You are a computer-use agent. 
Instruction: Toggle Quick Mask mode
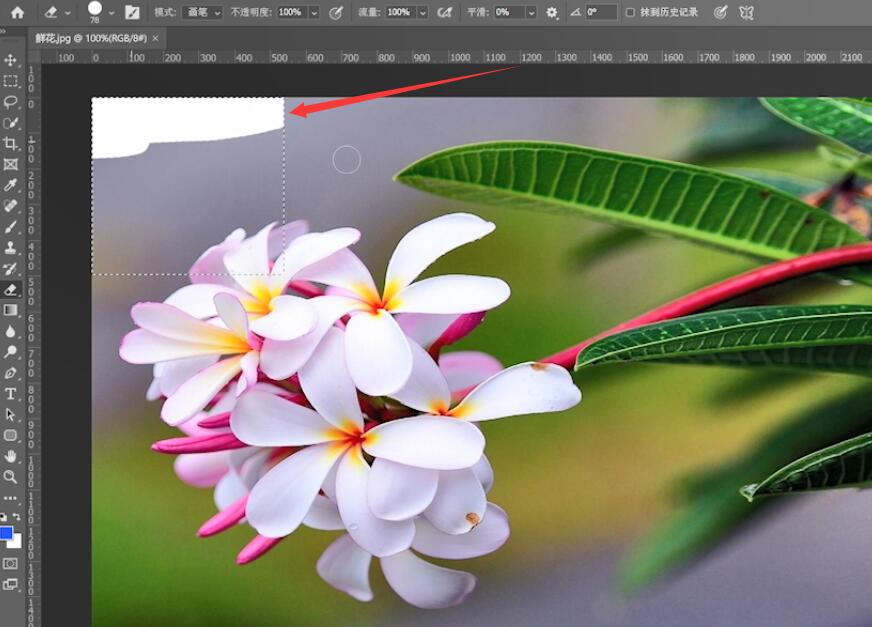tap(11, 564)
